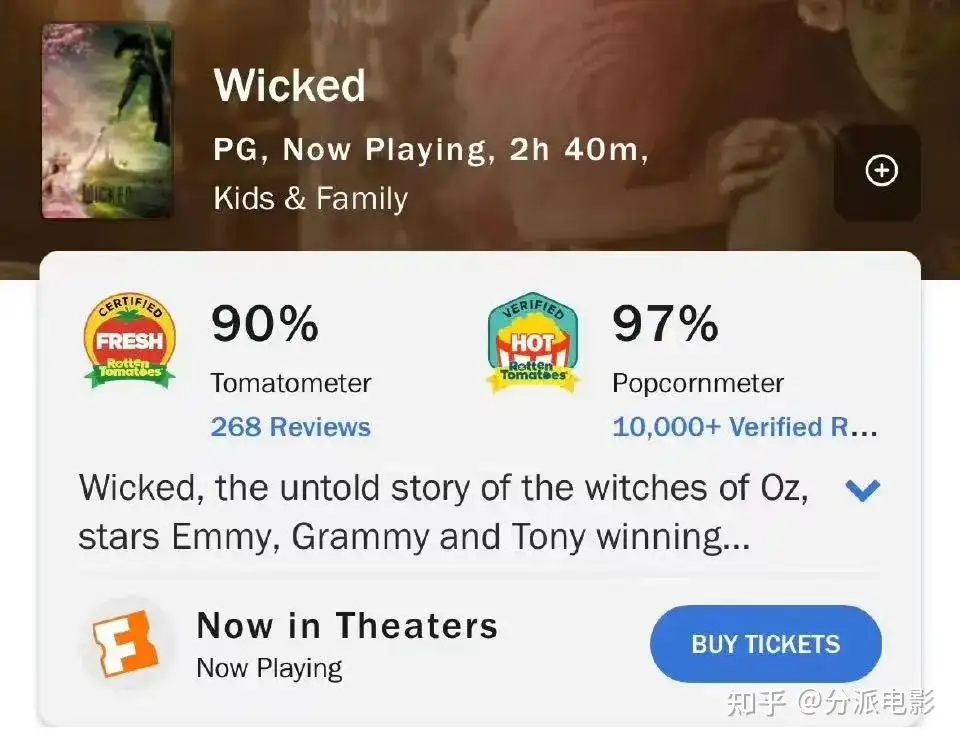The height and width of the screenshot is (741, 960).
Task: Click the Now Playing text under Now in Theaters
Action: [269, 668]
